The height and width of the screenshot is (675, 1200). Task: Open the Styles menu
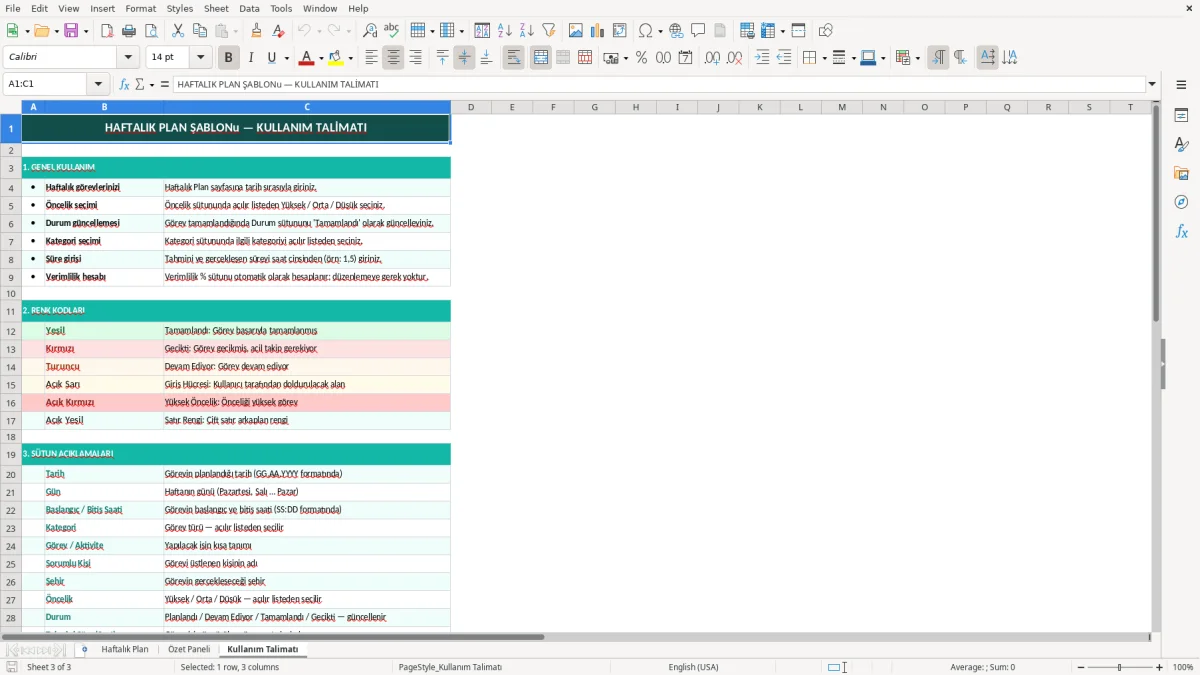[180, 8]
